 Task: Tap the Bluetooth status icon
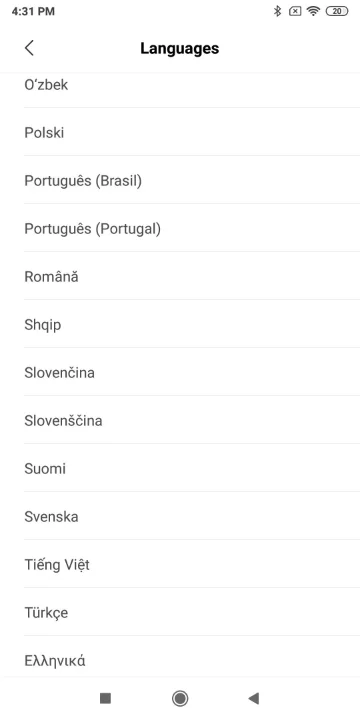277,11
